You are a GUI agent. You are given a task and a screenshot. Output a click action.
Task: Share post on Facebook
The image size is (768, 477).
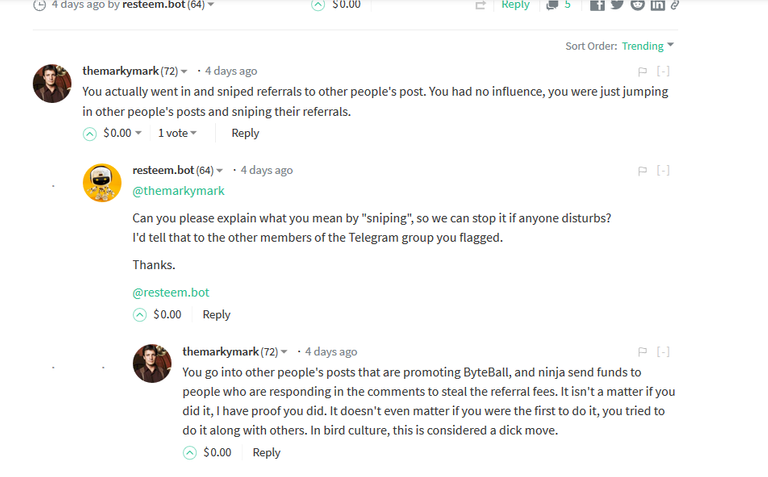click(x=597, y=5)
